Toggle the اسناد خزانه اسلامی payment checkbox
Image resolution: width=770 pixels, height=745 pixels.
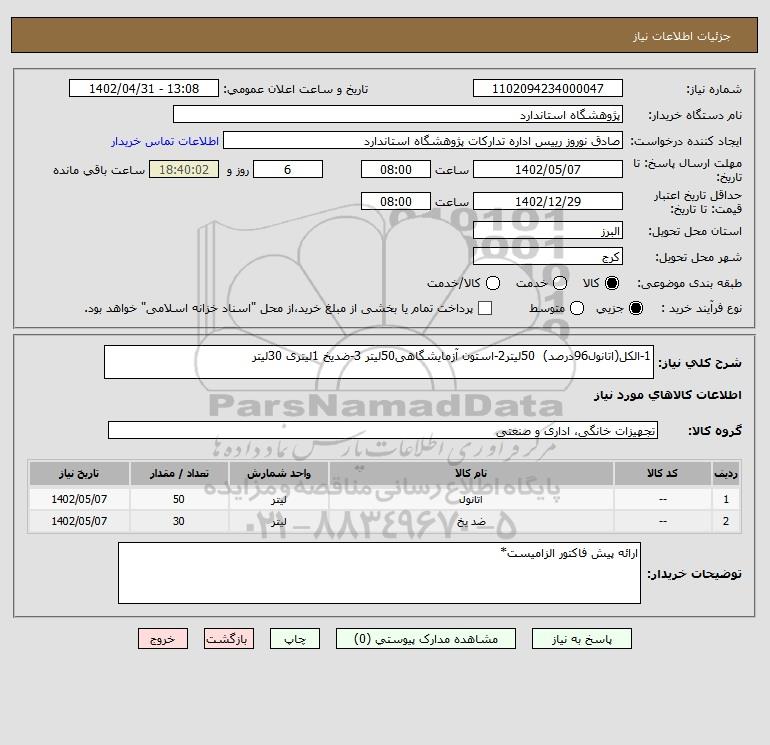(x=485, y=308)
